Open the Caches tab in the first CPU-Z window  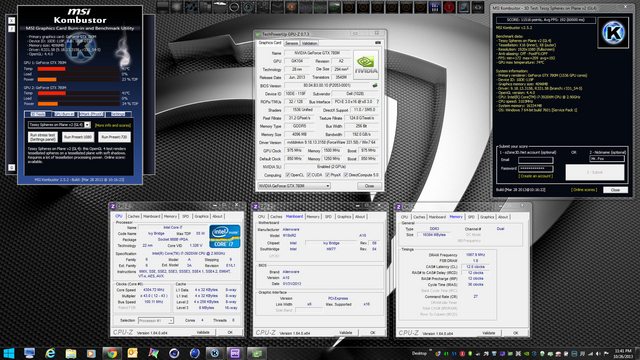(133, 216)
